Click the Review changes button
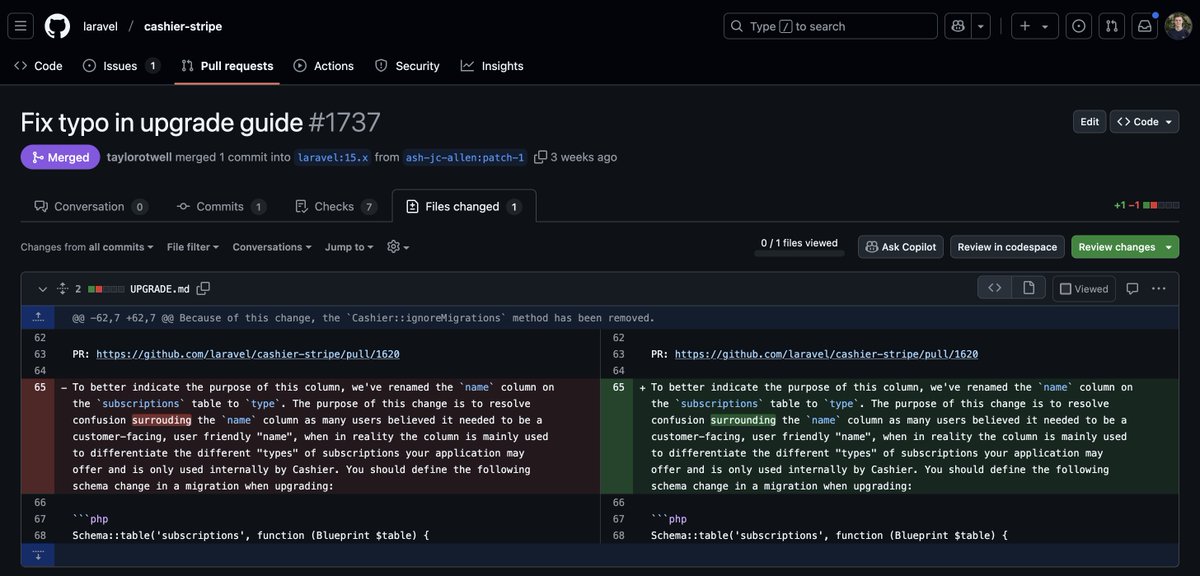Screen dimensions: 1200x576 coord(1116,247)
